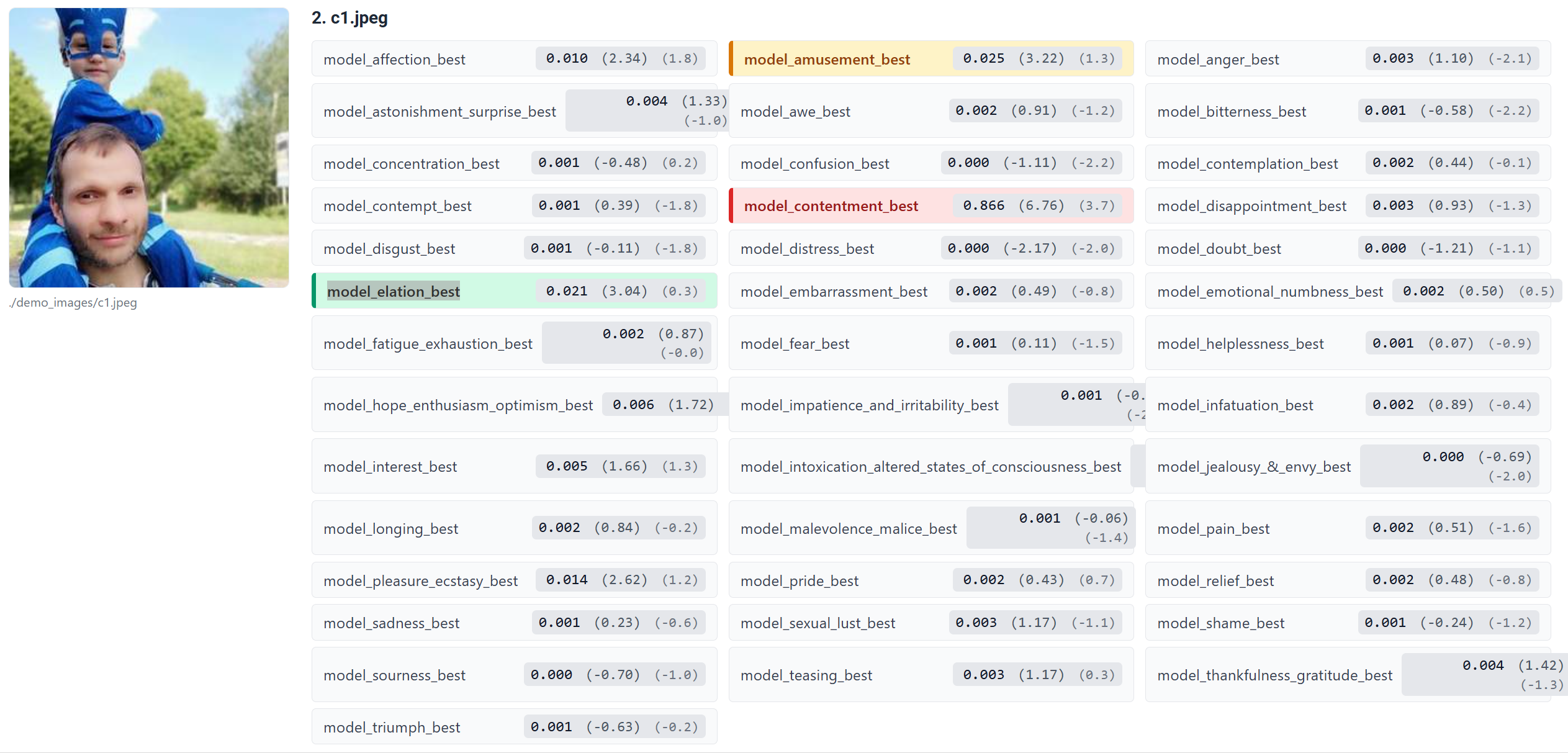Click model_thankfulness_gratitude_best label
The width and height of the screenshot is (1568, 753).
(x=1274, y=675)
